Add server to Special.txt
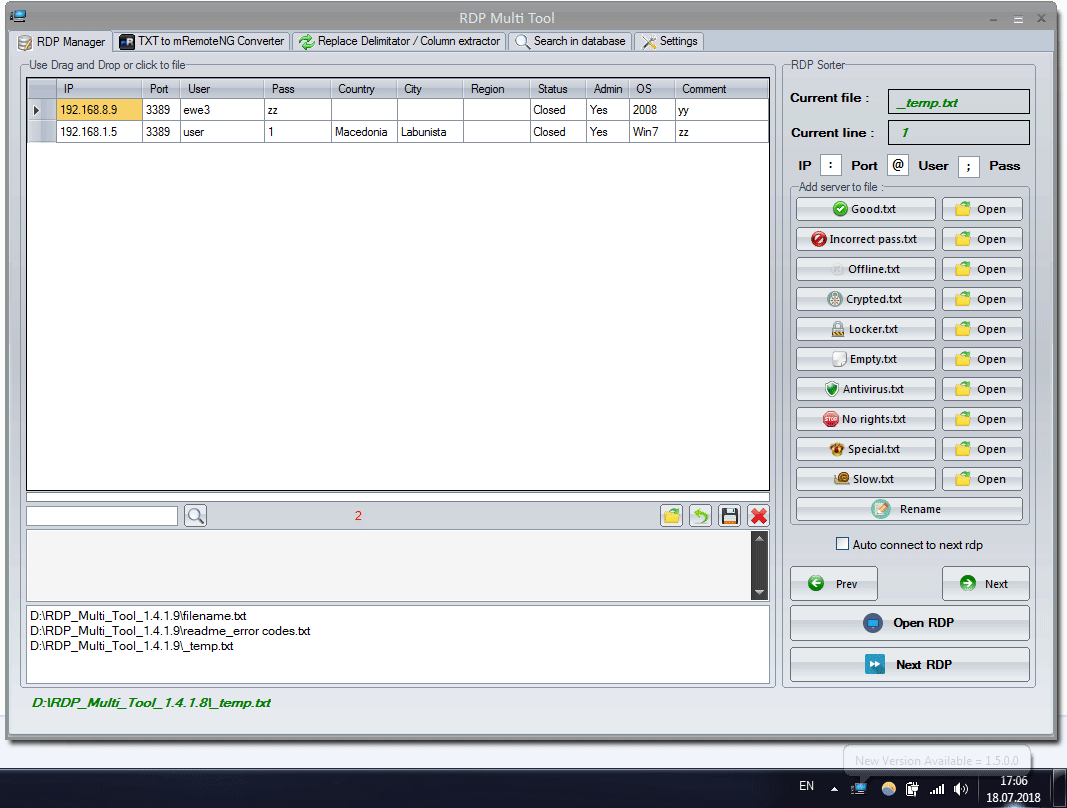Image resolution: width=1067 pixels, height=808 pixels. tap(866, 449)
